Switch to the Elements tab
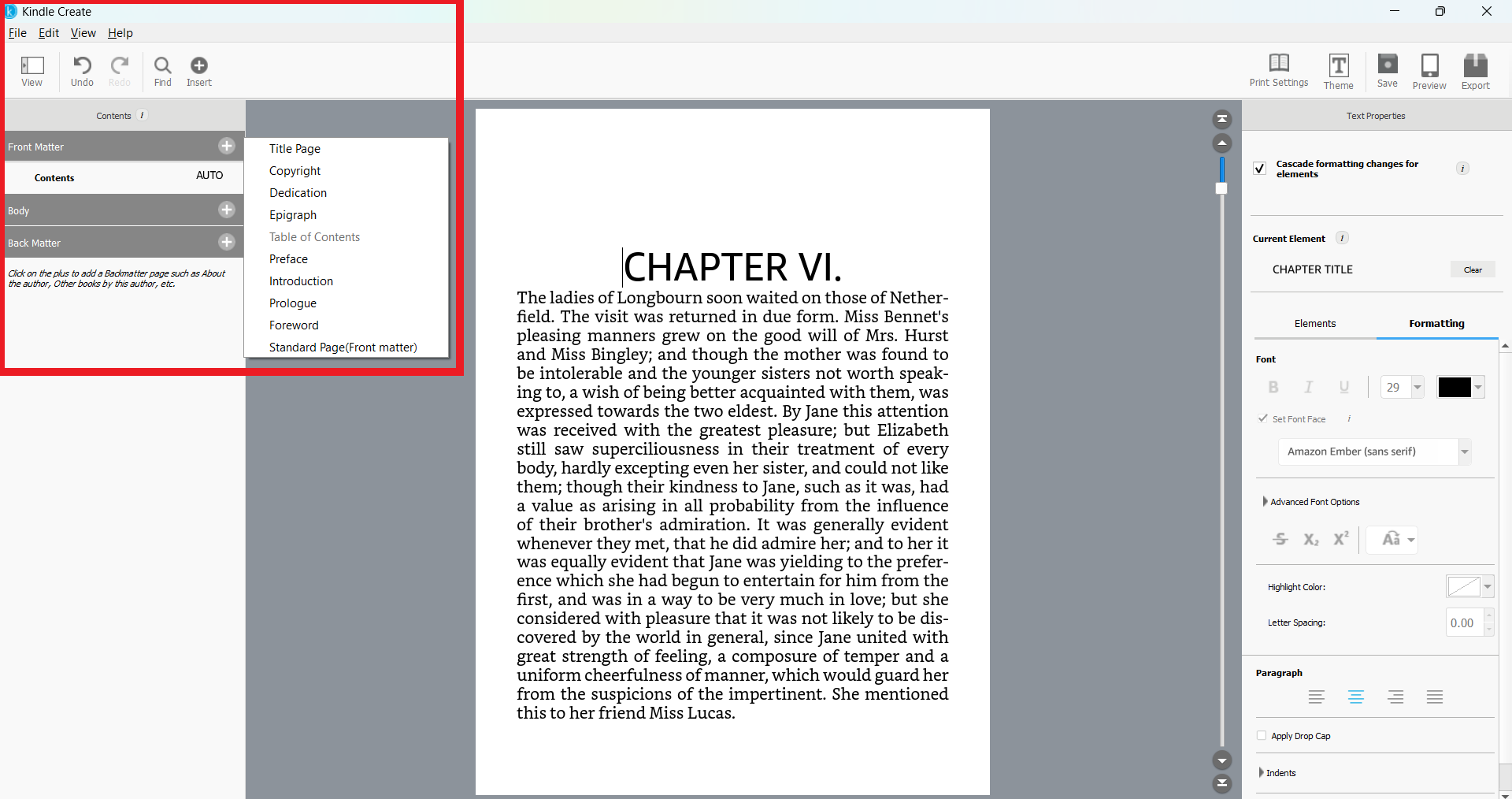The image size is (1512, 799). (x=1315, y=324)
